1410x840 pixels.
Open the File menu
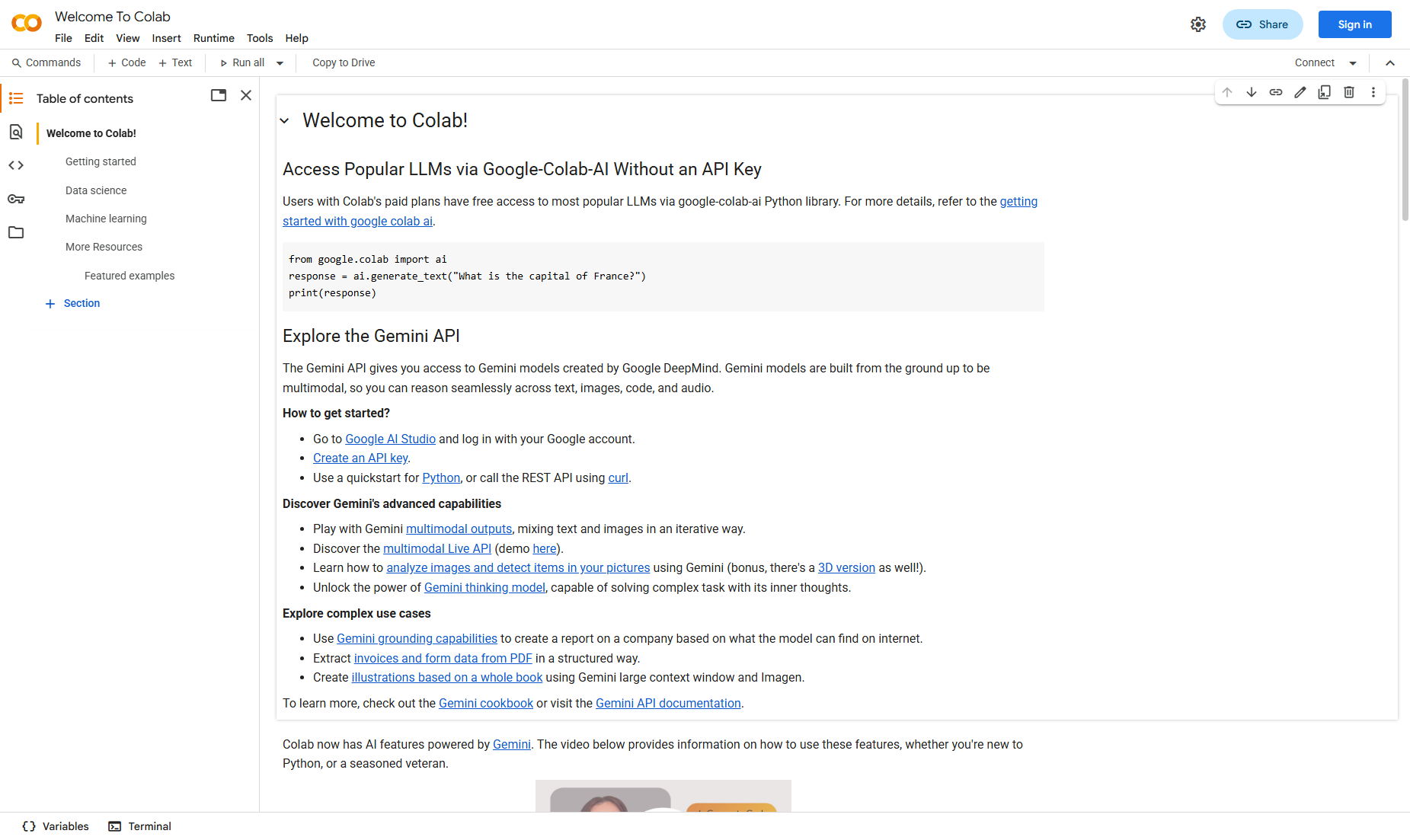[63, 38]
